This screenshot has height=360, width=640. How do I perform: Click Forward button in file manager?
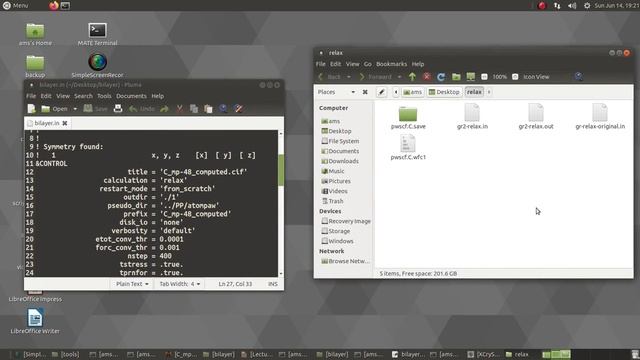376,77
